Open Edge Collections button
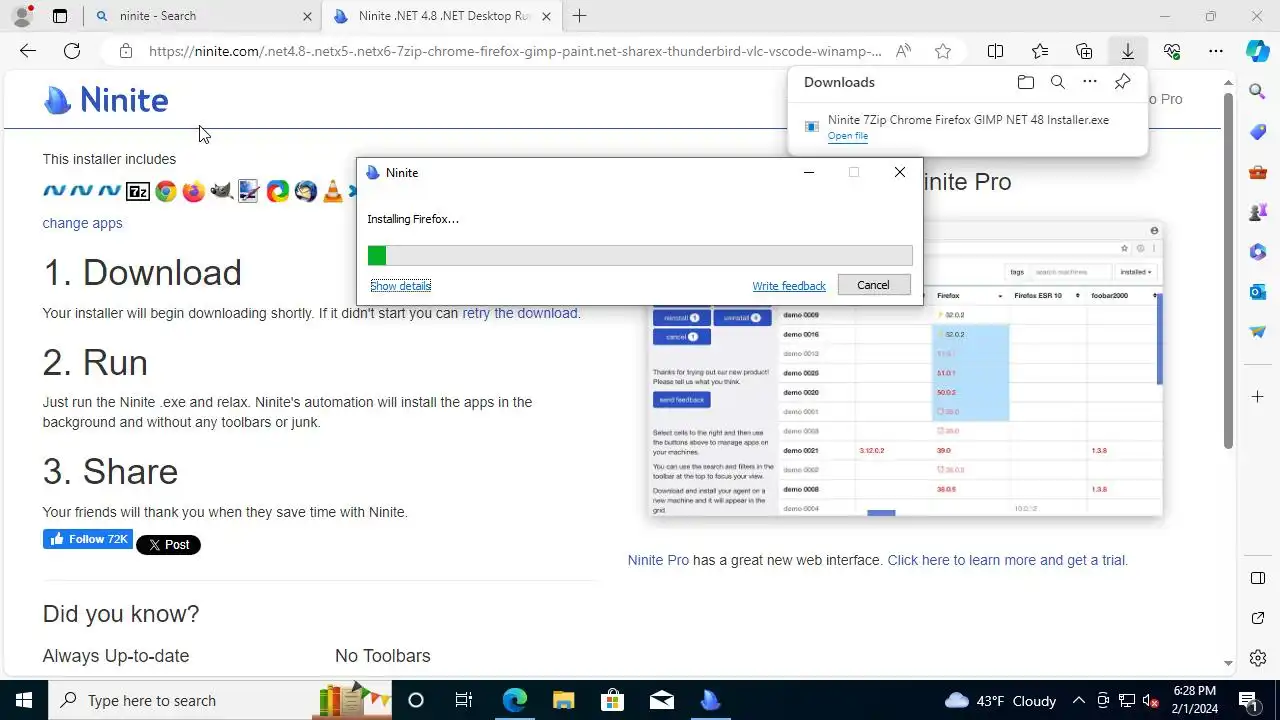Viewport: 1280px width, 720px height. click(1084, 51)
